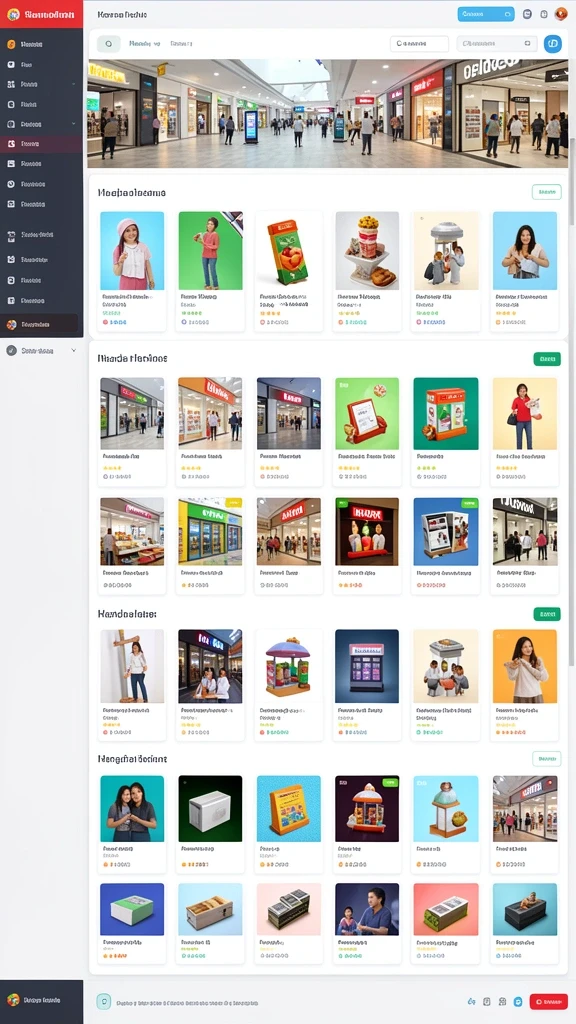Click the gray checkmark circle below dark sidebar

[11, 351]
